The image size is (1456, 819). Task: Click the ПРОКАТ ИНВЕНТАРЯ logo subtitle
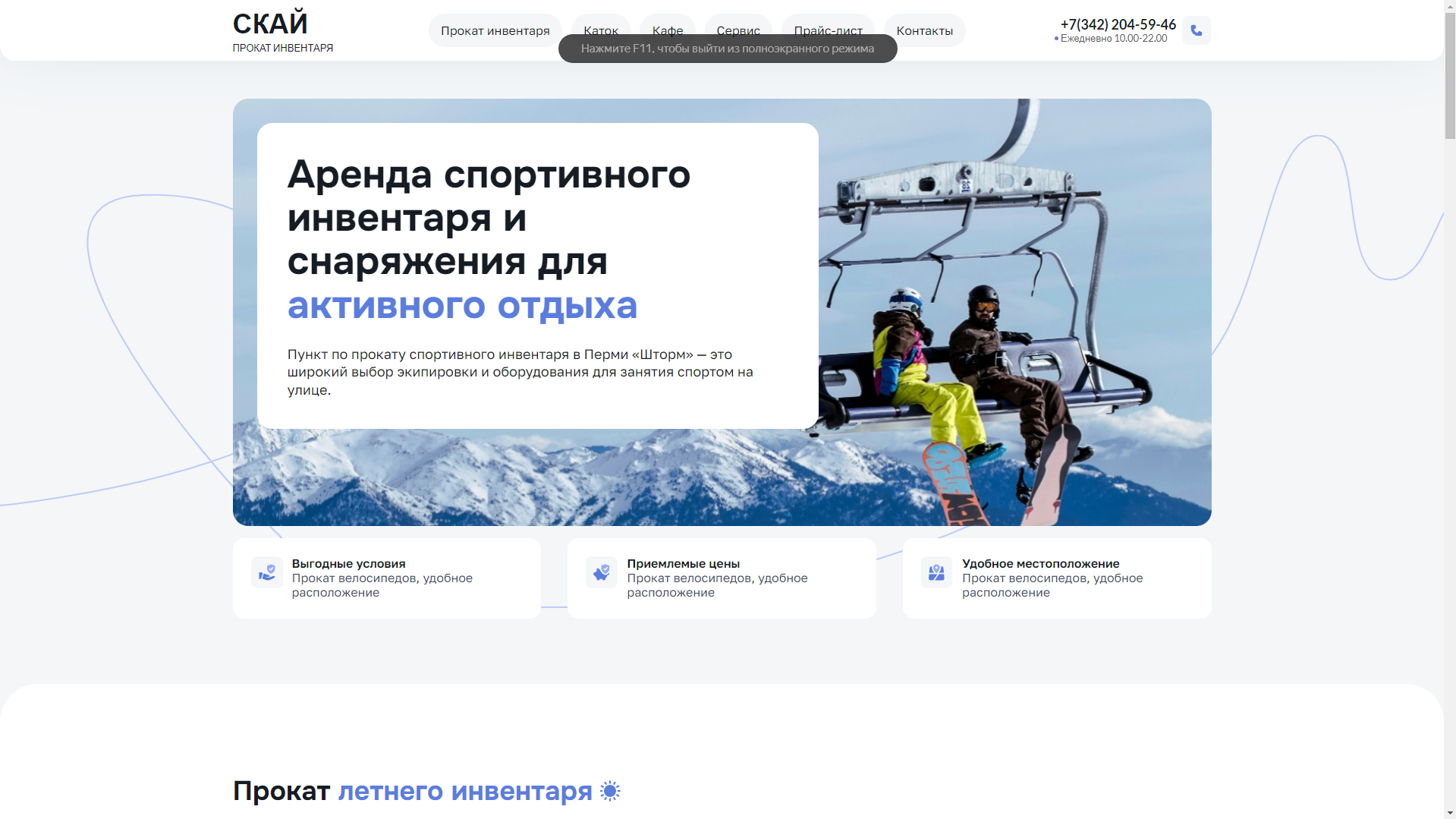pyautogui.click(x=283, y=48)
